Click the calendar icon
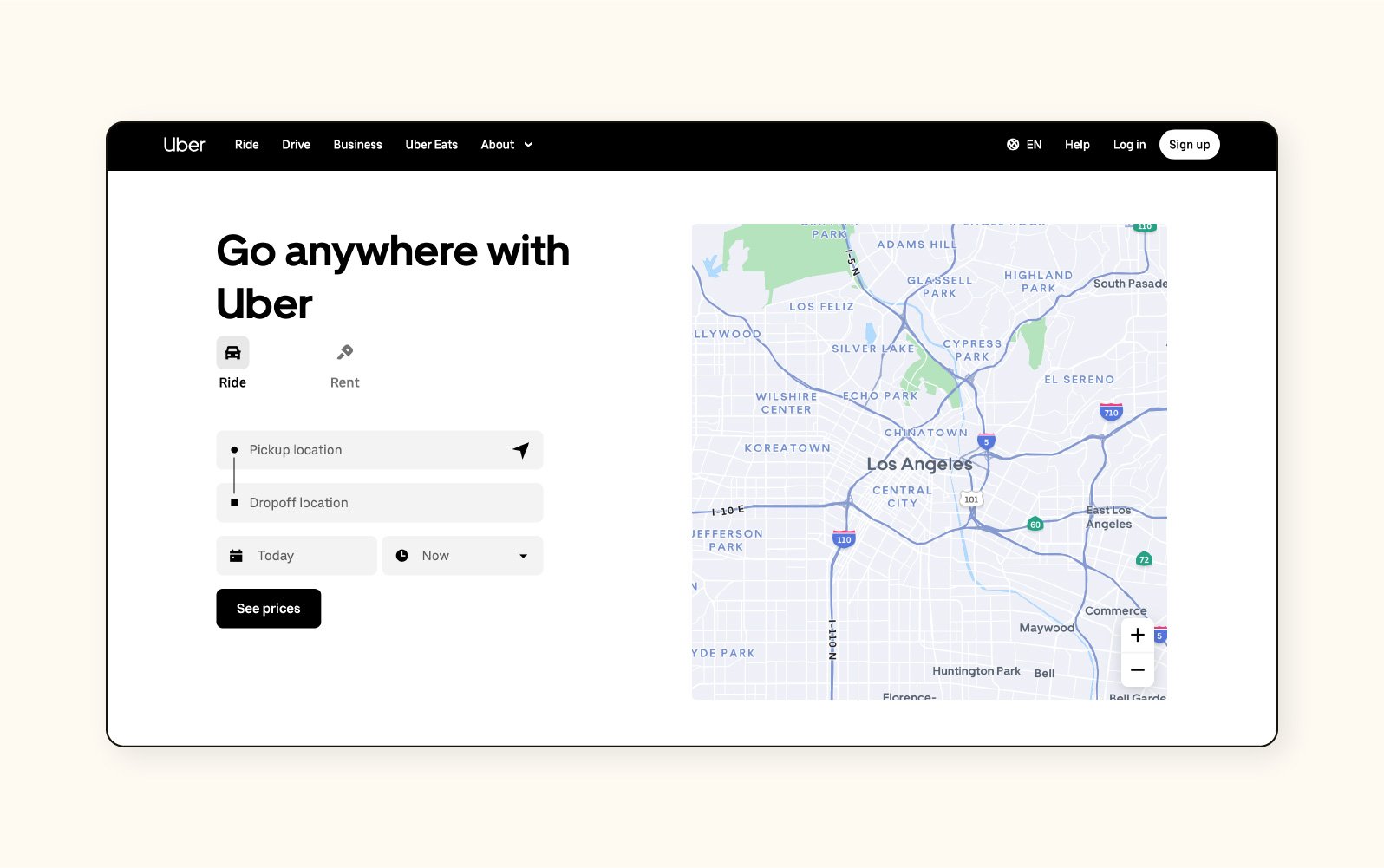 click(236, 556)
